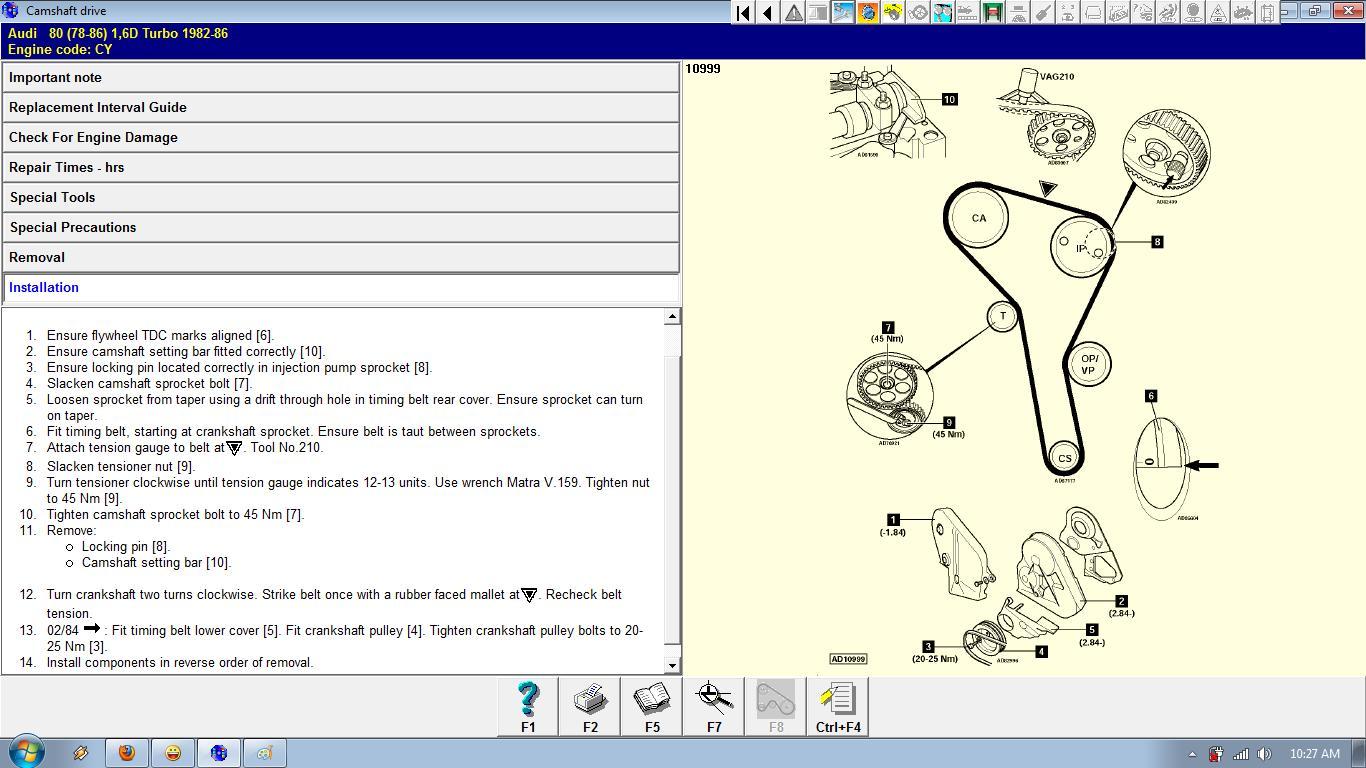Expand the Replacement Interval Guide section
1366x768 pixels.
(340, 107)
